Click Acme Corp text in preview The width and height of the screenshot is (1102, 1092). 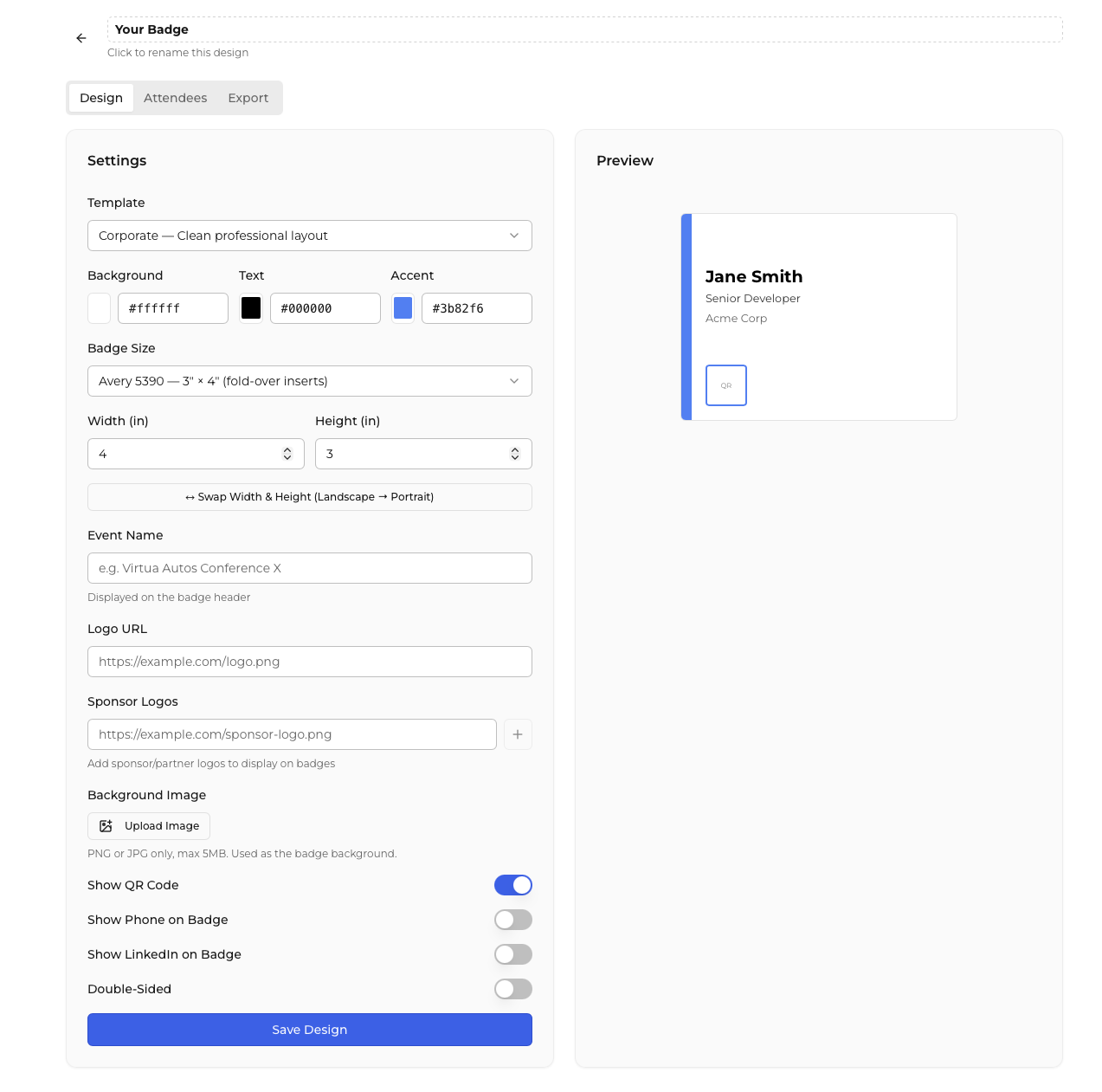(x=737, y=319)
